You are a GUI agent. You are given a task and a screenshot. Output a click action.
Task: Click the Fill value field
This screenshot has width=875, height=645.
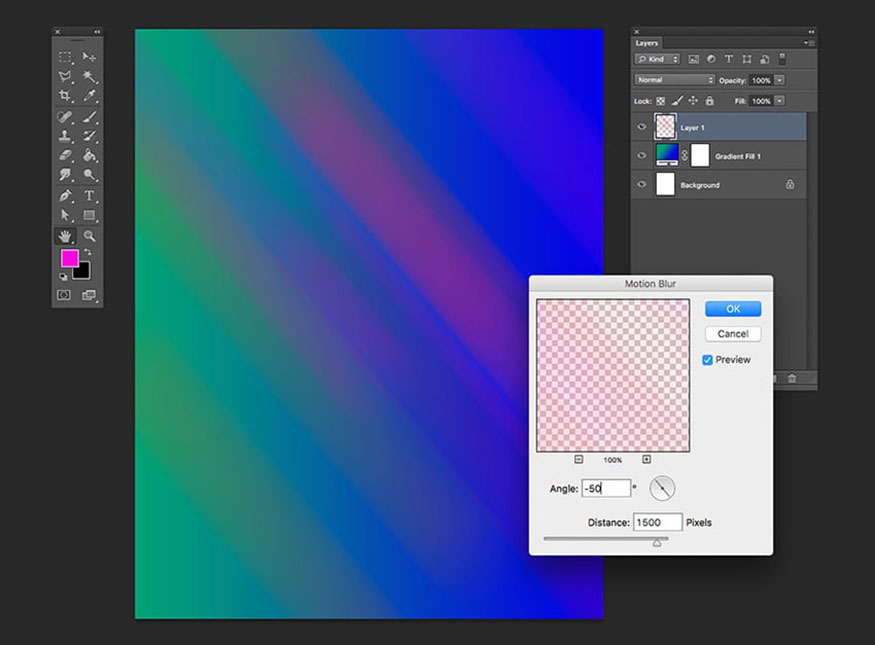(761, 101)
